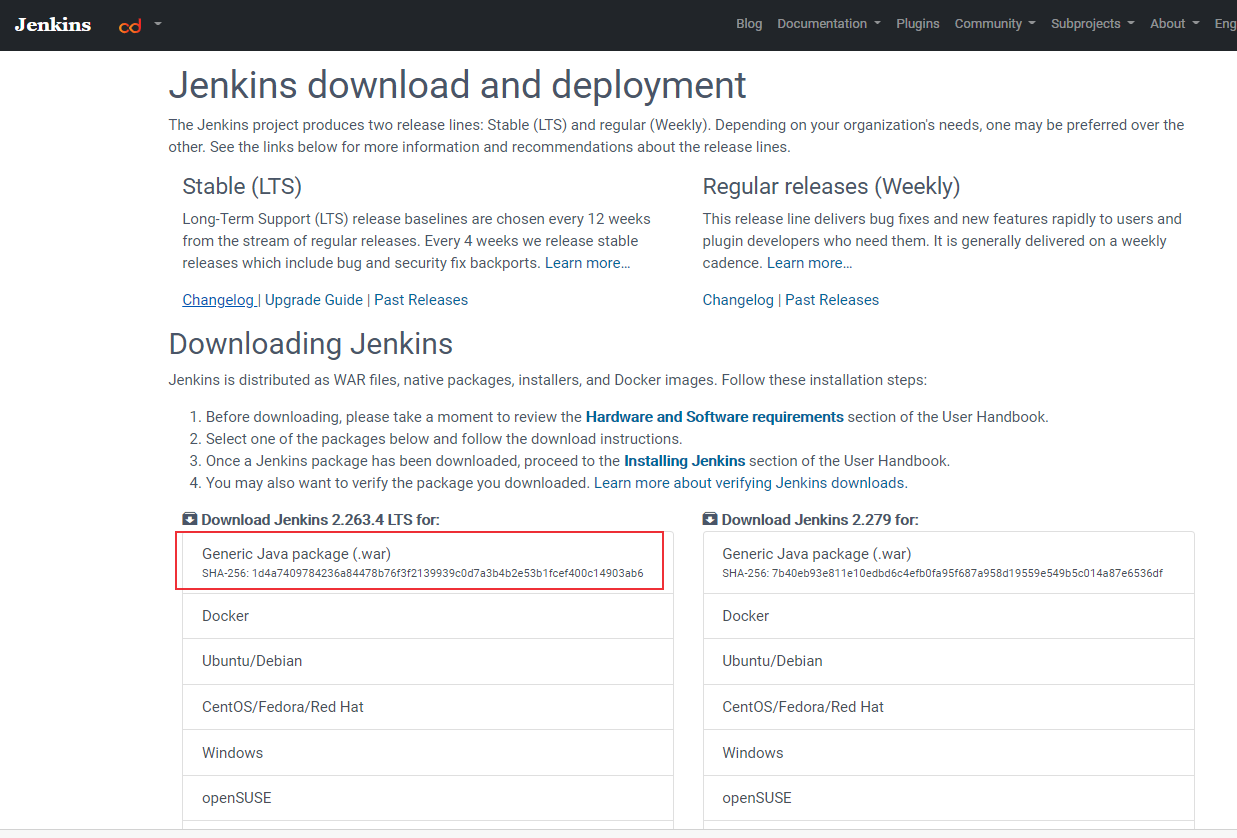Viewport: 1237px width, 838px height.
Task: Open the Subprojects dropdown menu
Action: pos(1093,24)
